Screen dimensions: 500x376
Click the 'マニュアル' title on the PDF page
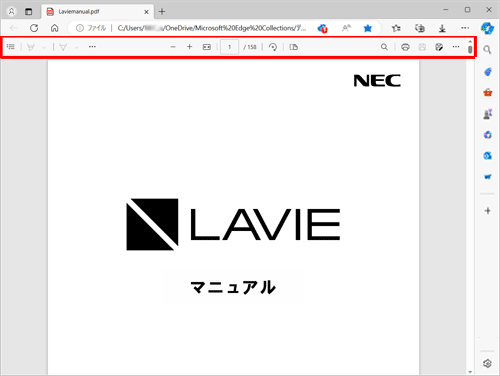pyautogui.click(x=233, y=287)
